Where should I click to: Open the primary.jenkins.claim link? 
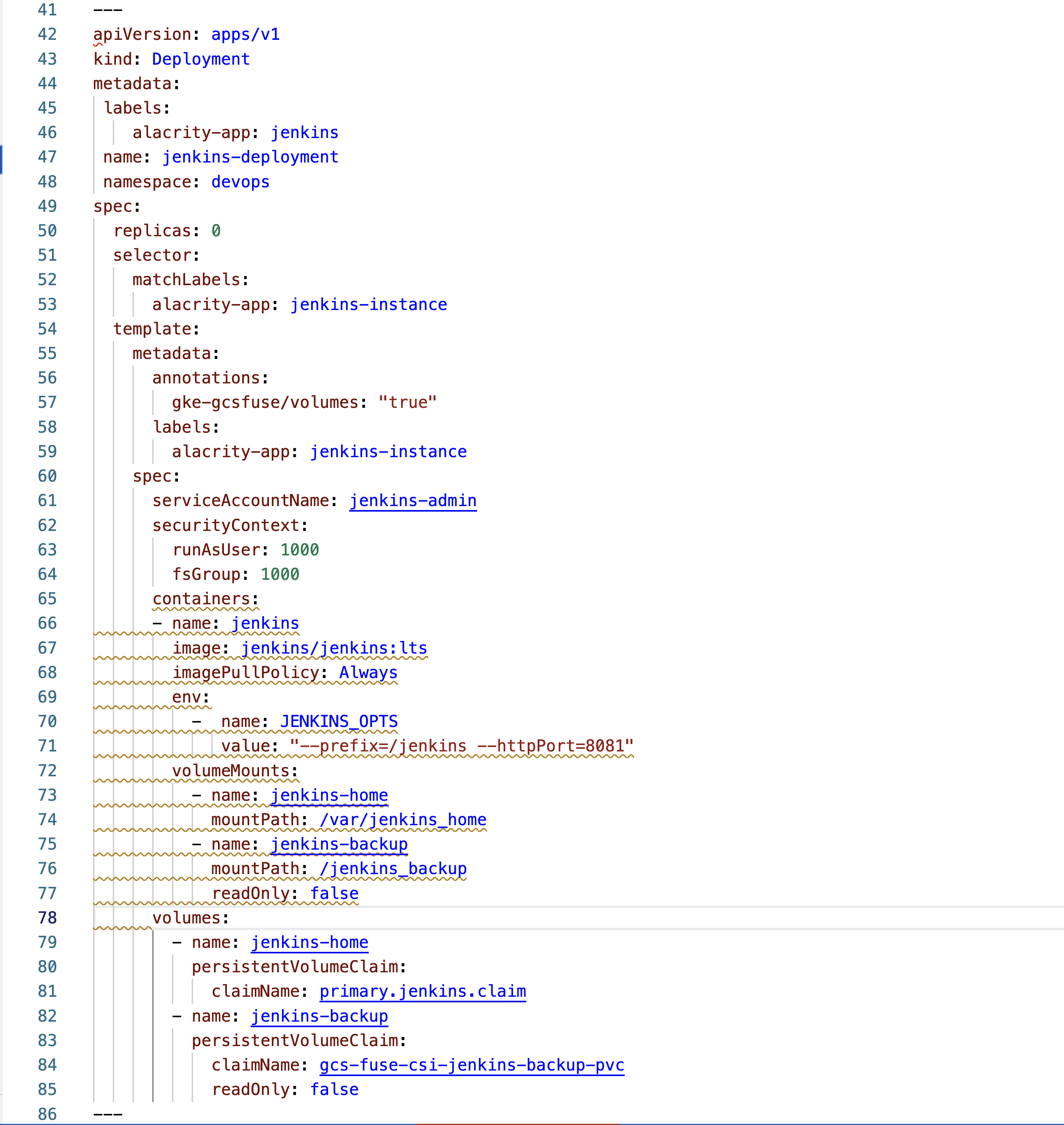click(422, 992)
